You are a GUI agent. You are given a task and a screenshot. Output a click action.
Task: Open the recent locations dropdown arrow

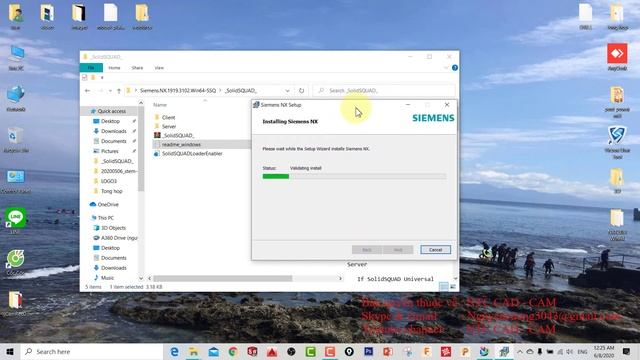pyautogui.click(x=110, y=91)
